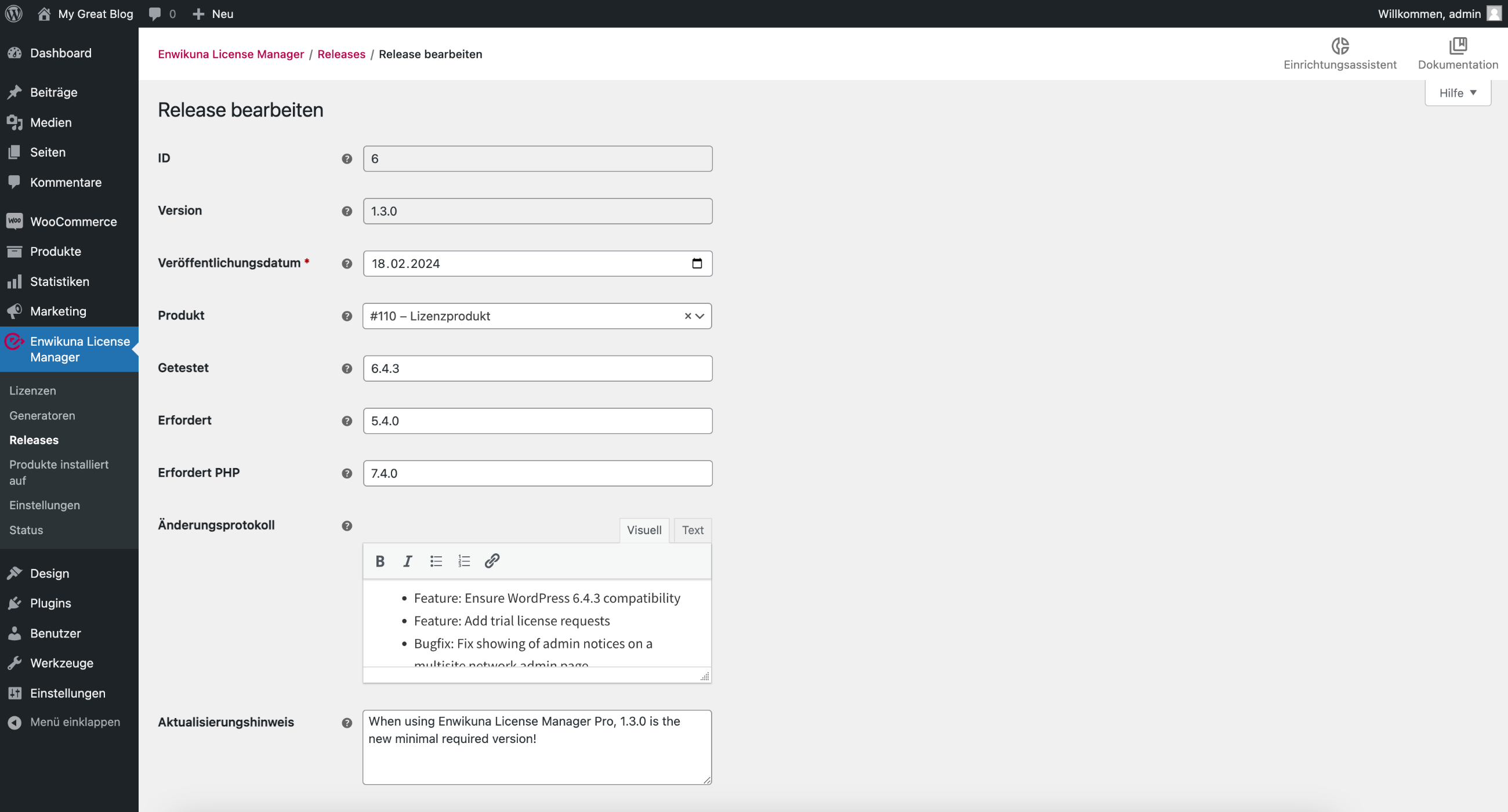
Task: Switch editor to the Text tab
Action: pyautogui.click(x=693, y=530)
